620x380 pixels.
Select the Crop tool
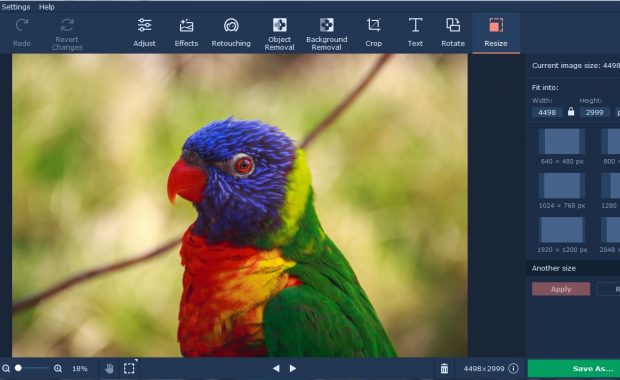[x=373, y=33]
